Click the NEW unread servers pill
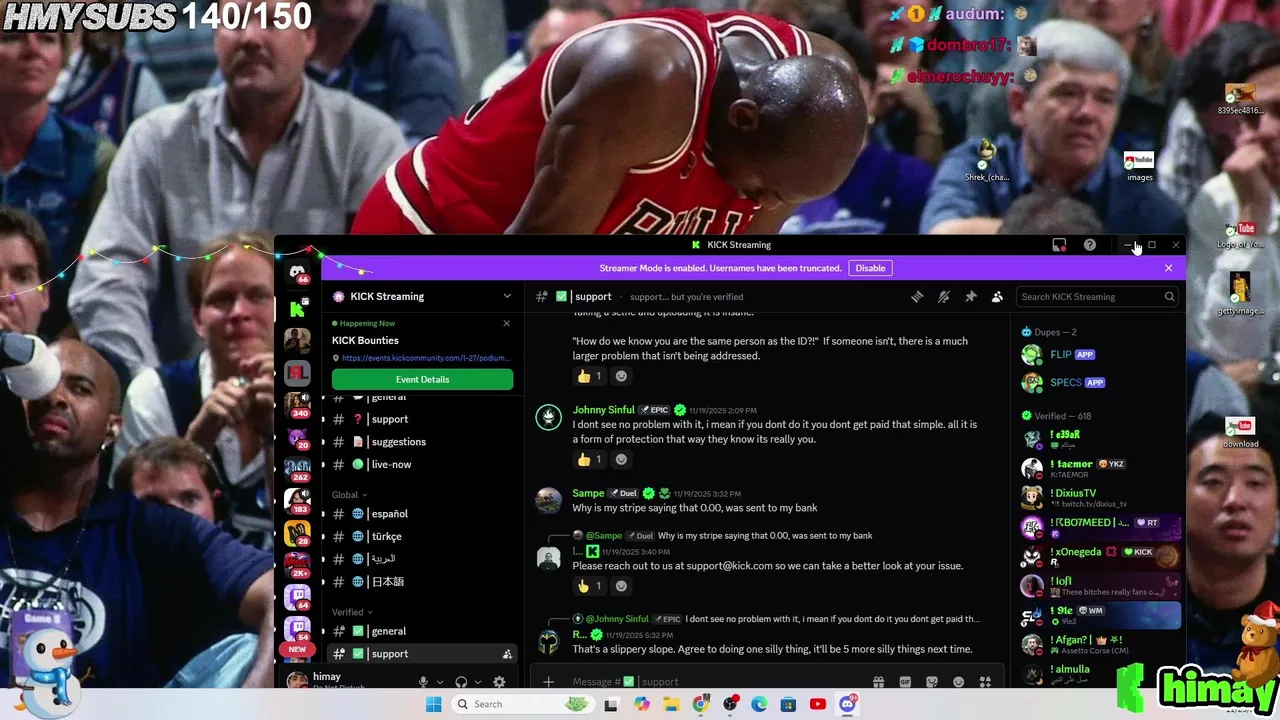 [x=297, y=650]
